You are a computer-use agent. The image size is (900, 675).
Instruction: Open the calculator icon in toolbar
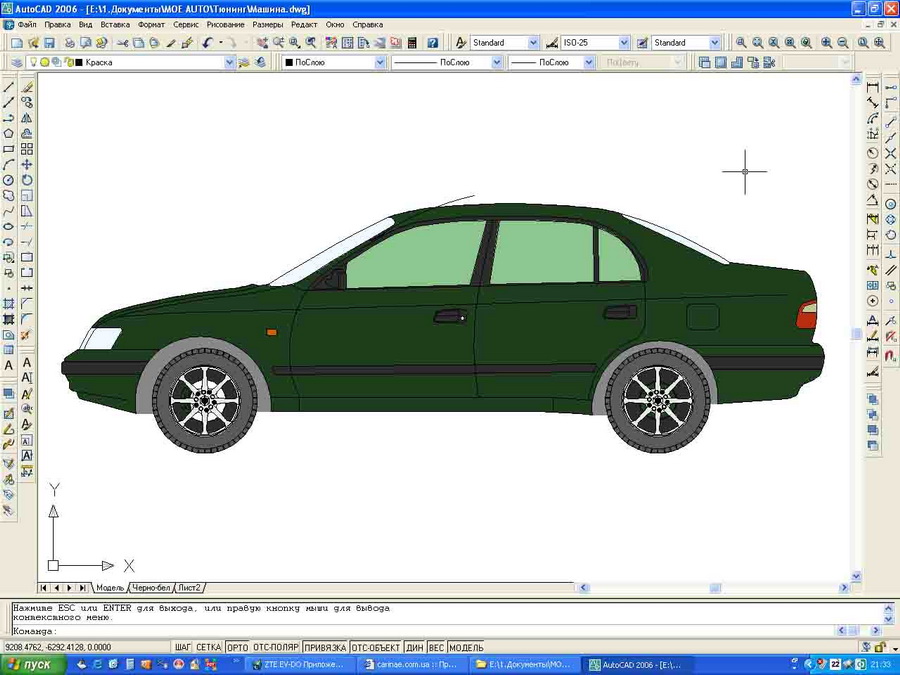tap(411, 43)
